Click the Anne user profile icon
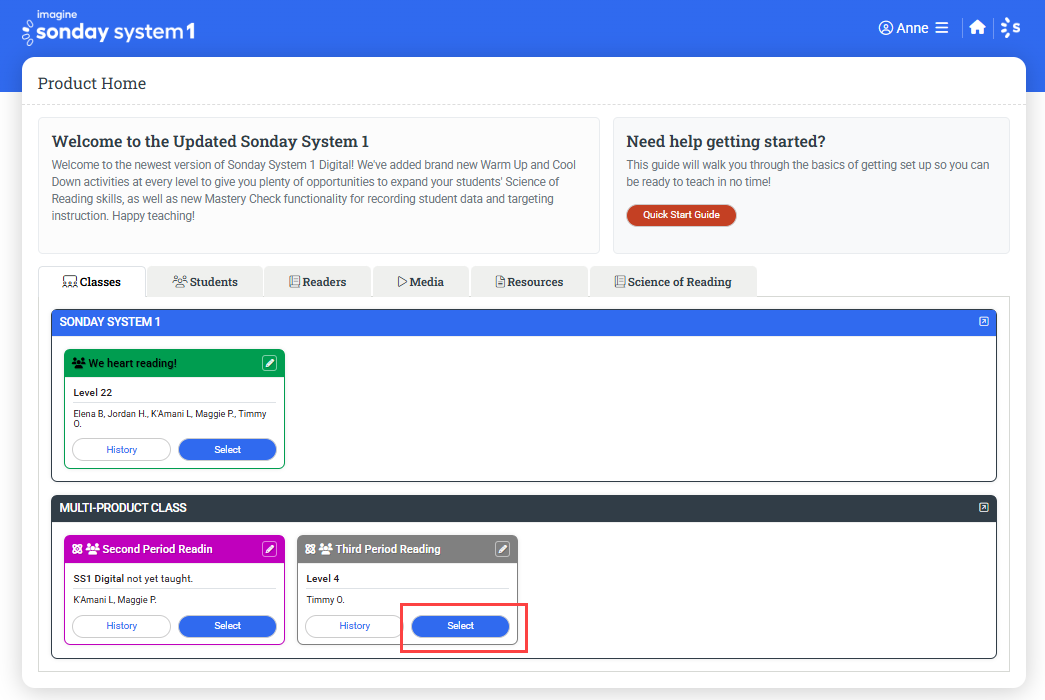1045x700 pixels. (885, 28)
